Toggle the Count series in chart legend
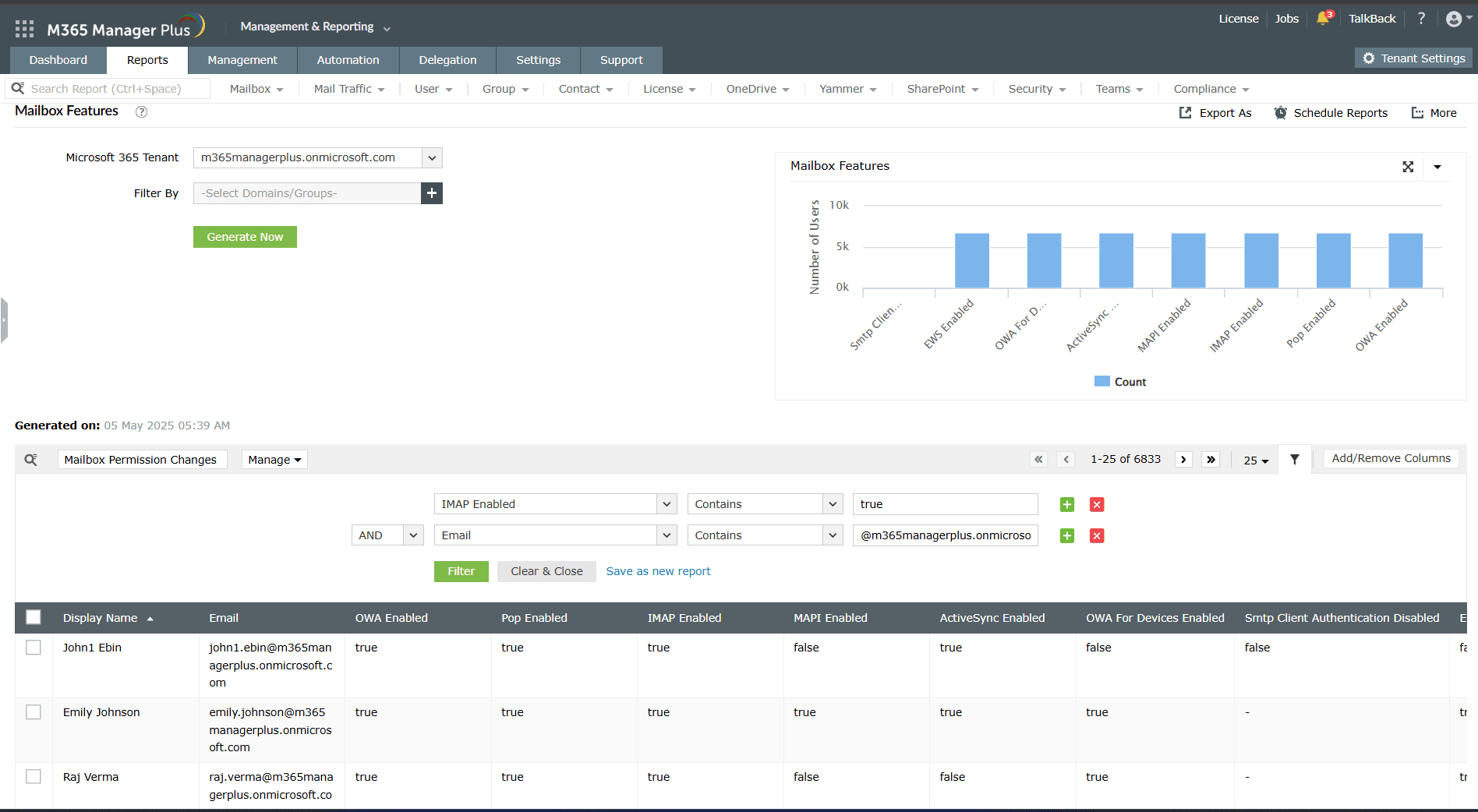The image size is (1478, 812). [1120, 382]
